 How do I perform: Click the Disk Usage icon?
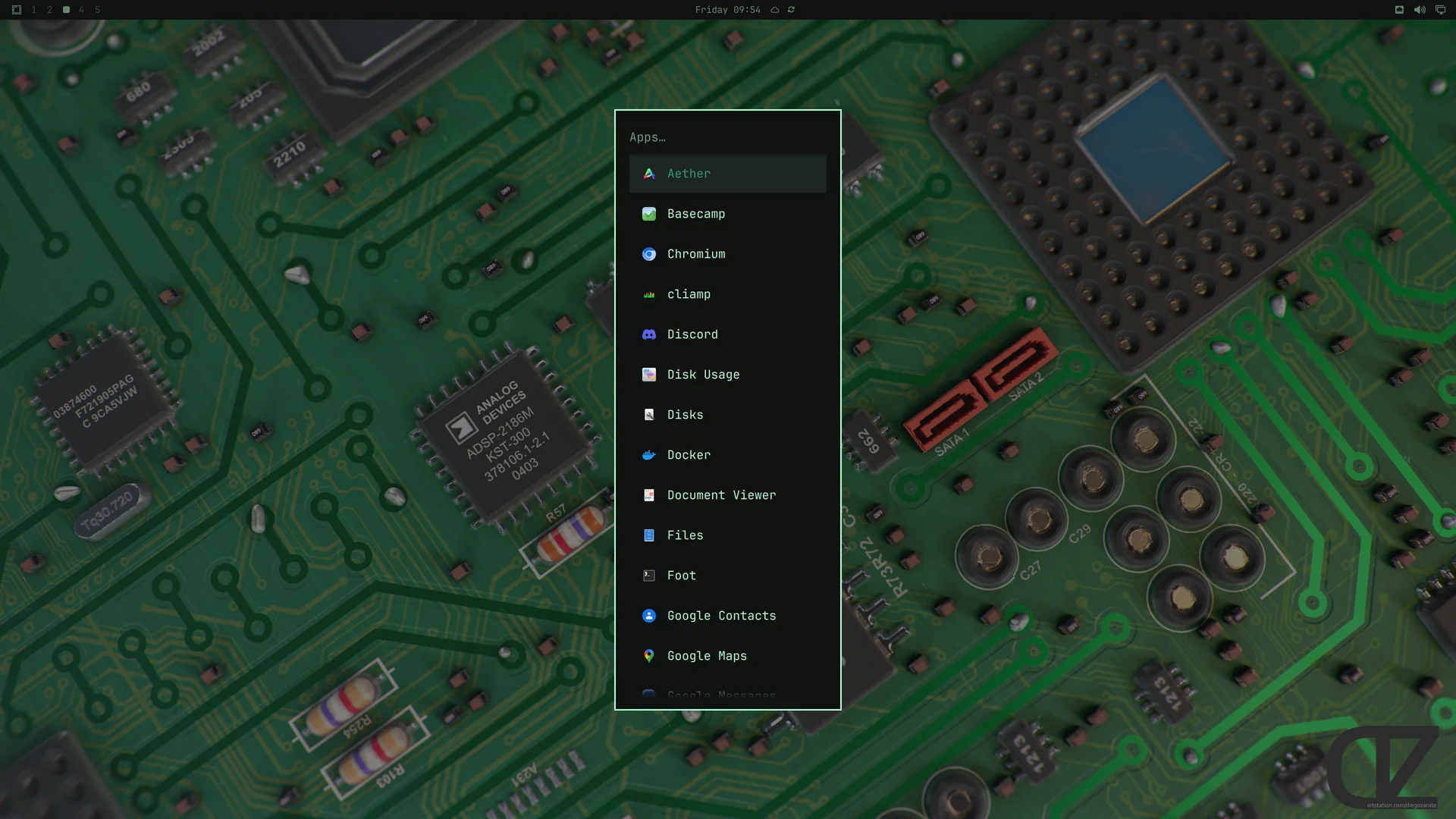click(x=649, y=375)
